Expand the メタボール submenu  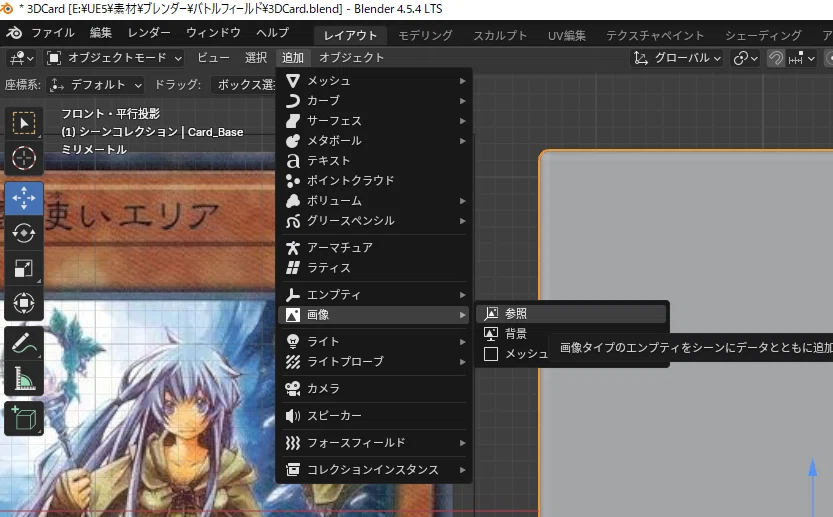(x=374, y=141)
